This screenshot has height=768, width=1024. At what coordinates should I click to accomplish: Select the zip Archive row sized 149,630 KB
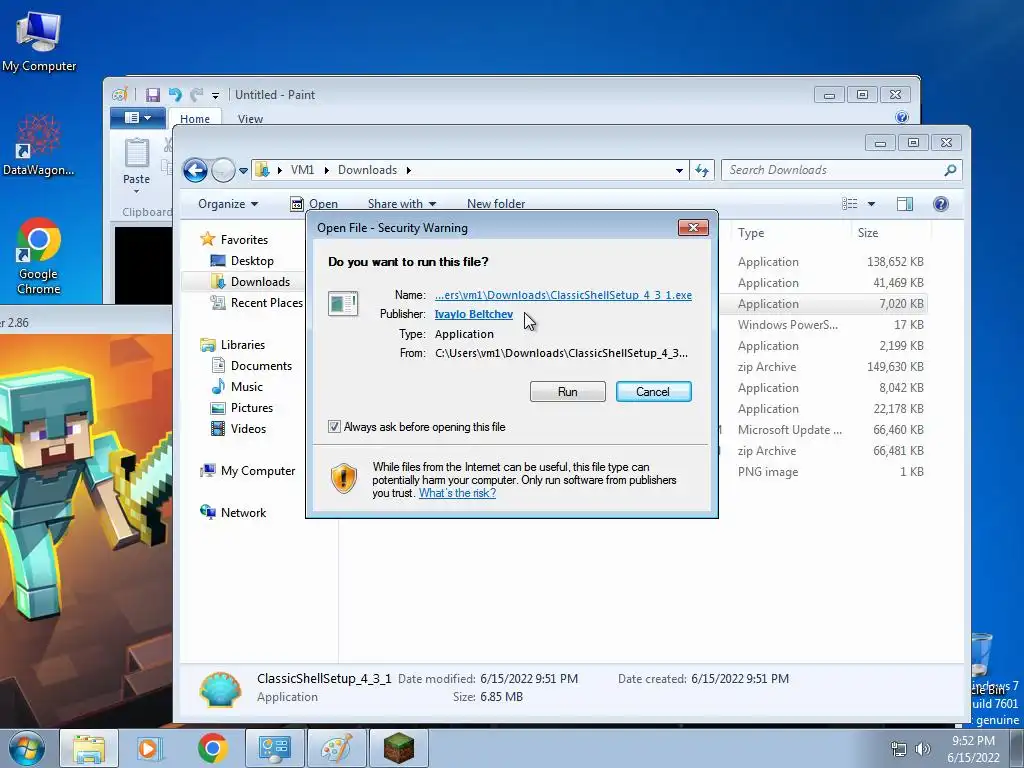click(823, 367)
